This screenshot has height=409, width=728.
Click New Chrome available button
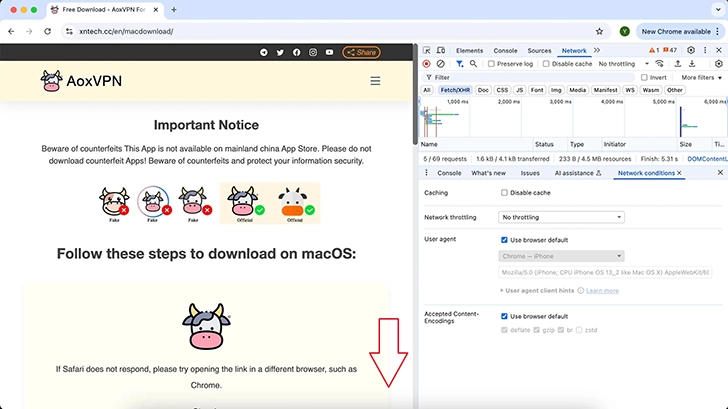[681, 32]
